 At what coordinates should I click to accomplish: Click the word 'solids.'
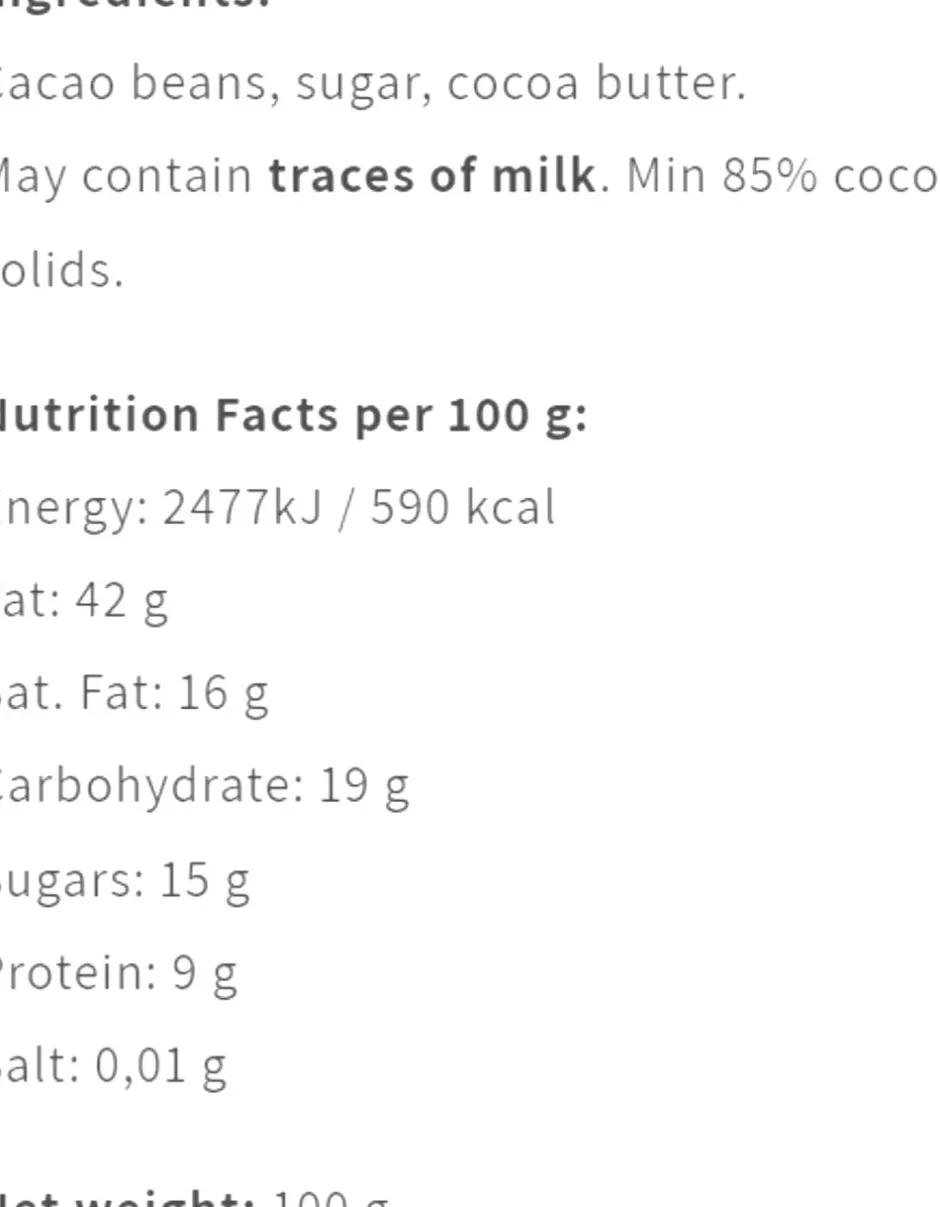coord(60,270)
